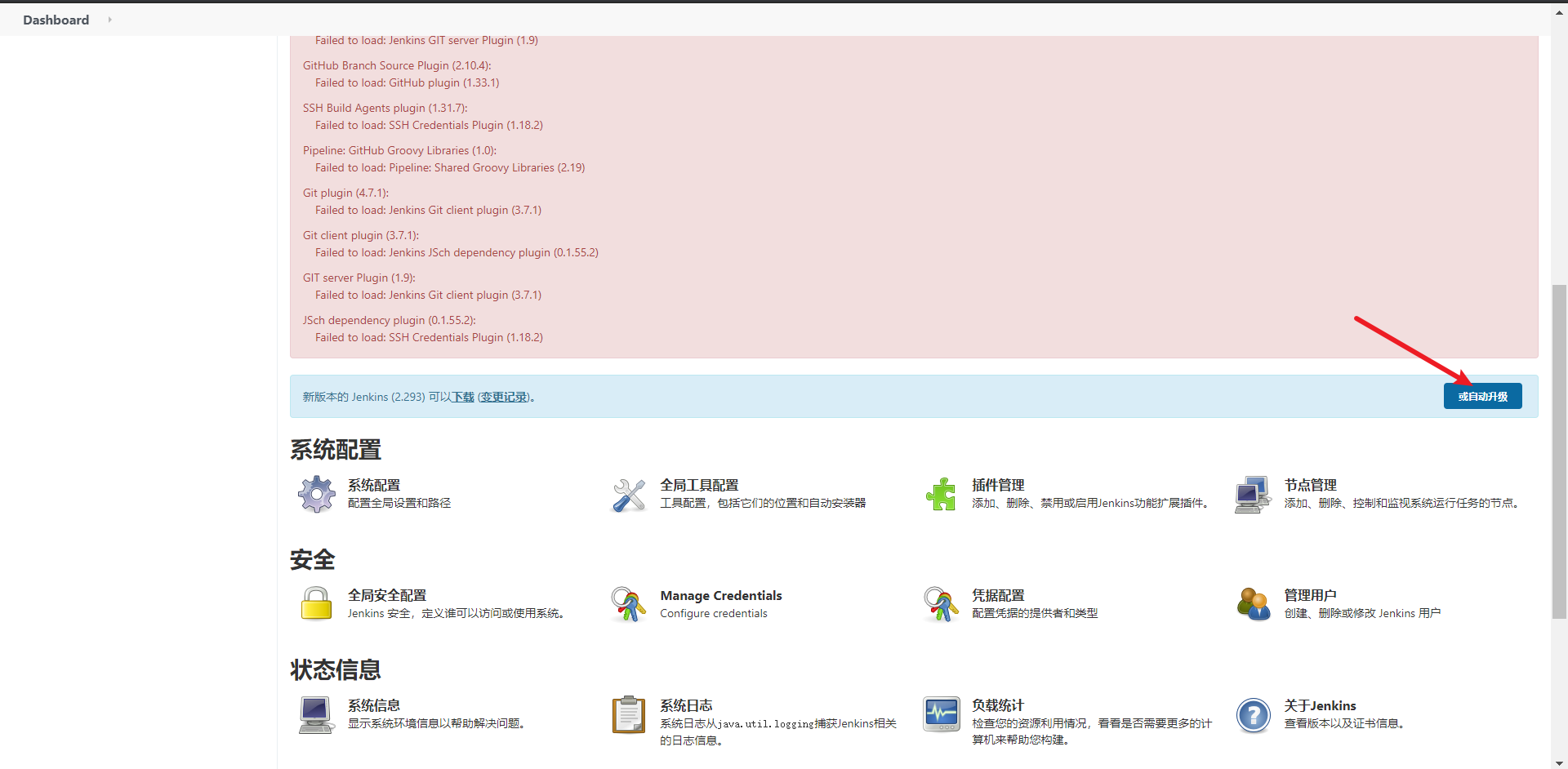Open the 负载统计 link
This screenshot has height=769, width=1568.
(x=998, y=705)
